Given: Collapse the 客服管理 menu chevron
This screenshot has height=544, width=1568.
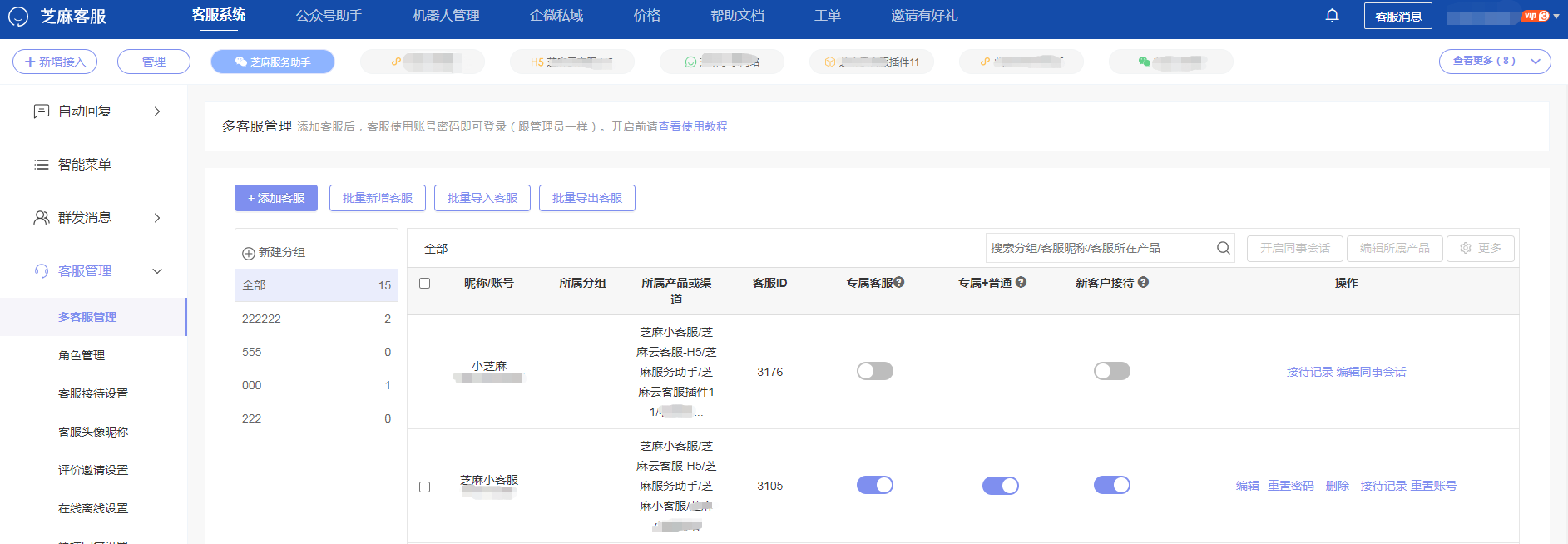Looking at the screenshot, I should 157,271.
